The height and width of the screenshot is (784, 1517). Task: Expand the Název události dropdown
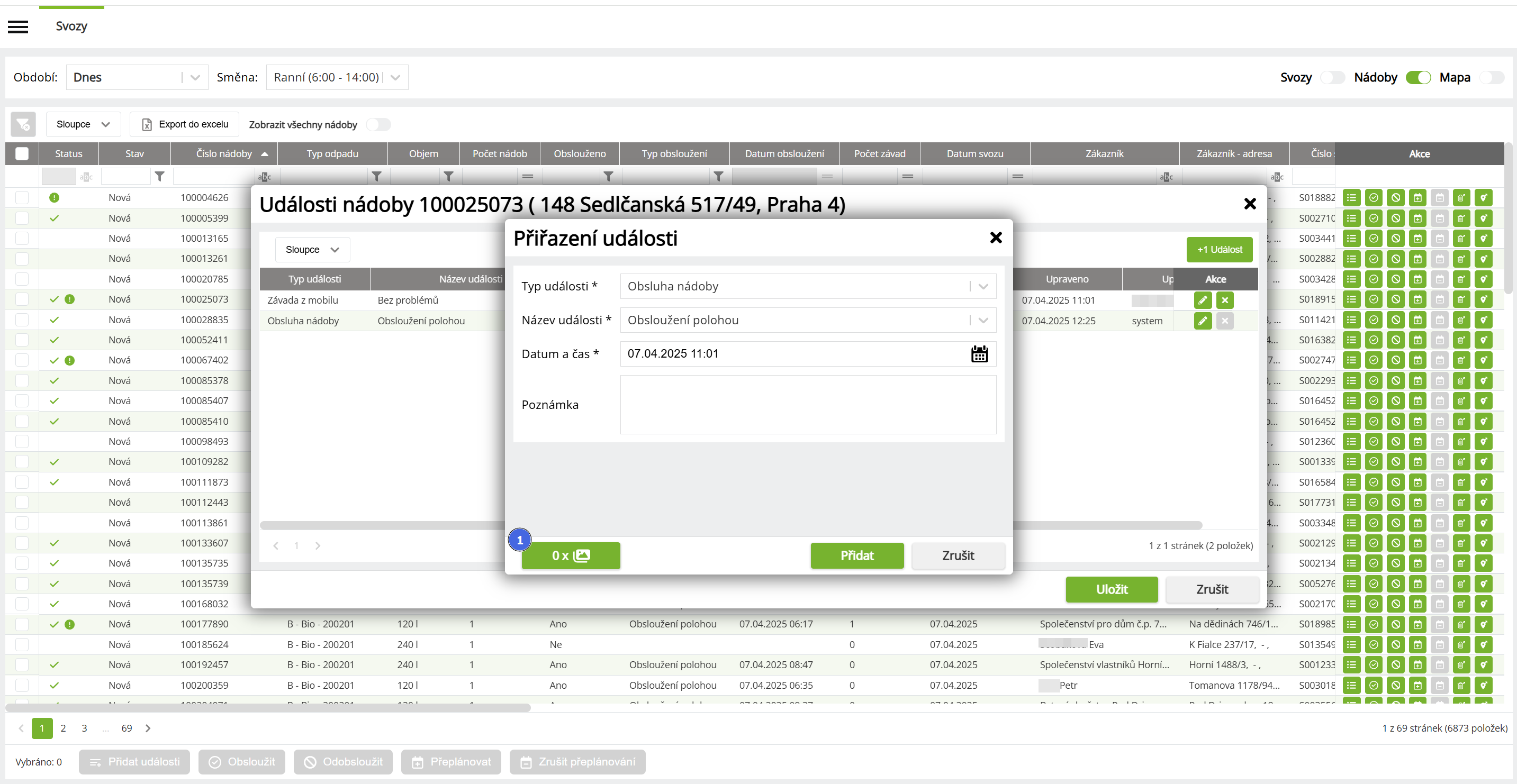(x=982, y=320)
